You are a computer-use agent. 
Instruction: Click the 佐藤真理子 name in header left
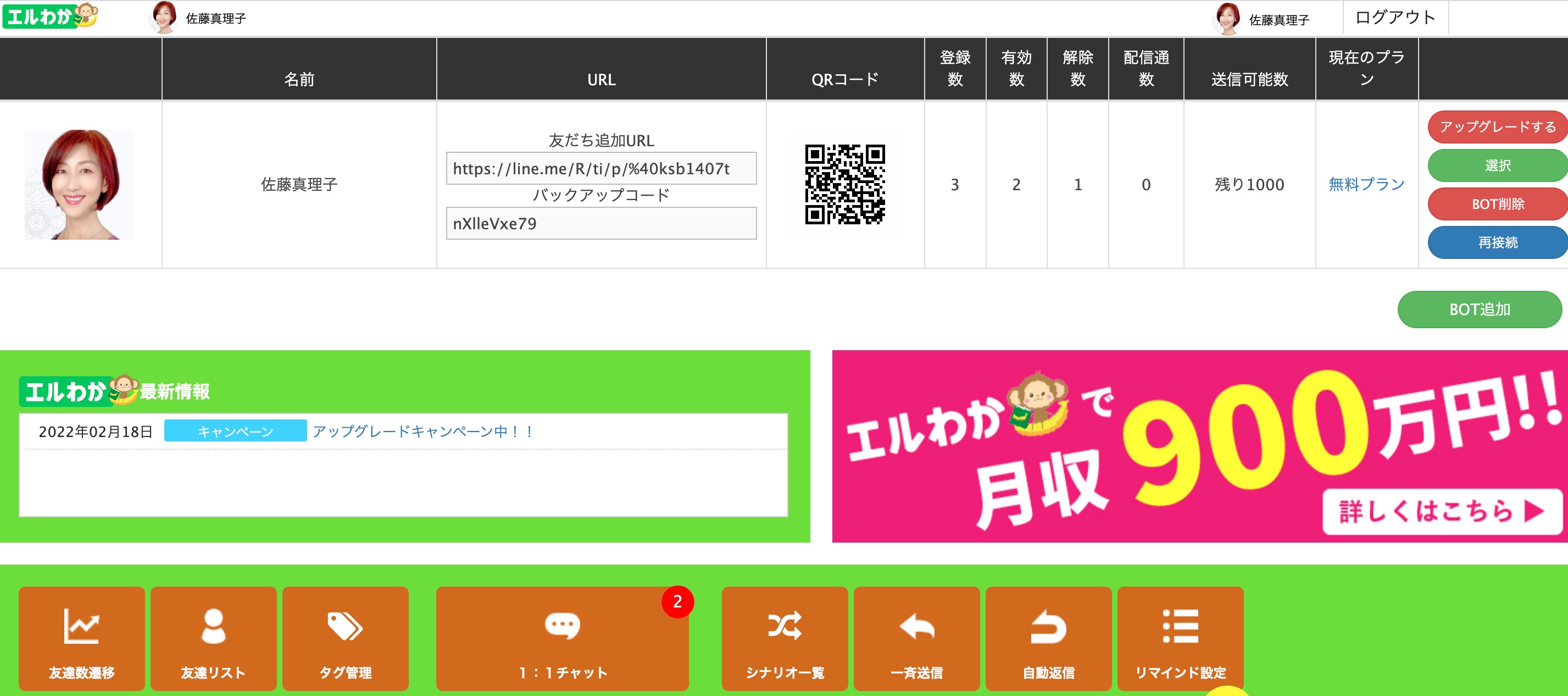pos(216,19)
